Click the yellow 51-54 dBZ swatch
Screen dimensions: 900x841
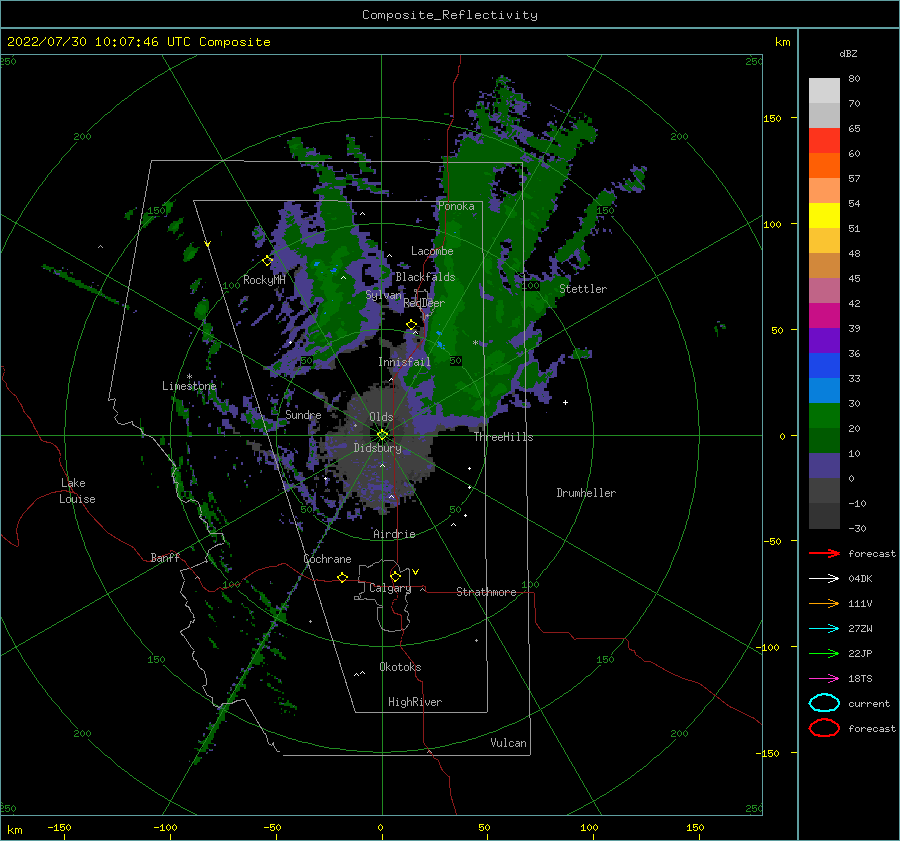[x=824, y=215]
